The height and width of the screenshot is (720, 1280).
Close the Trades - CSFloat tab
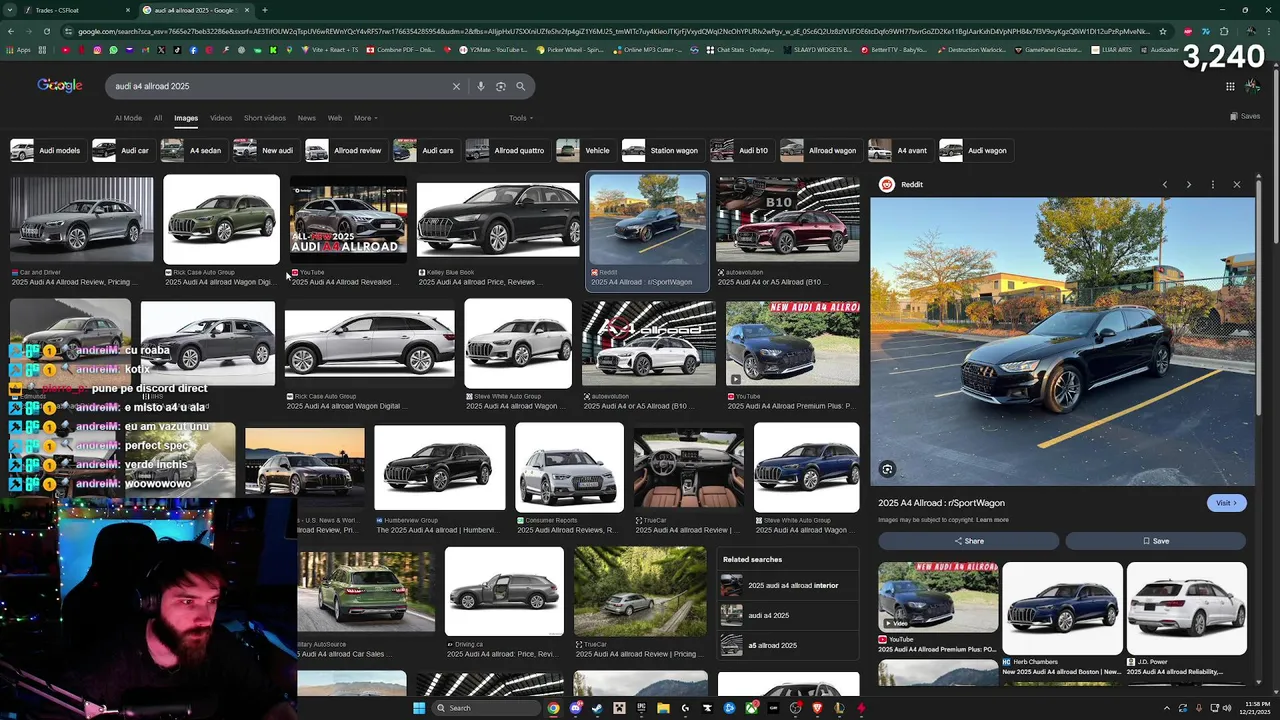(x=127, y=10)
